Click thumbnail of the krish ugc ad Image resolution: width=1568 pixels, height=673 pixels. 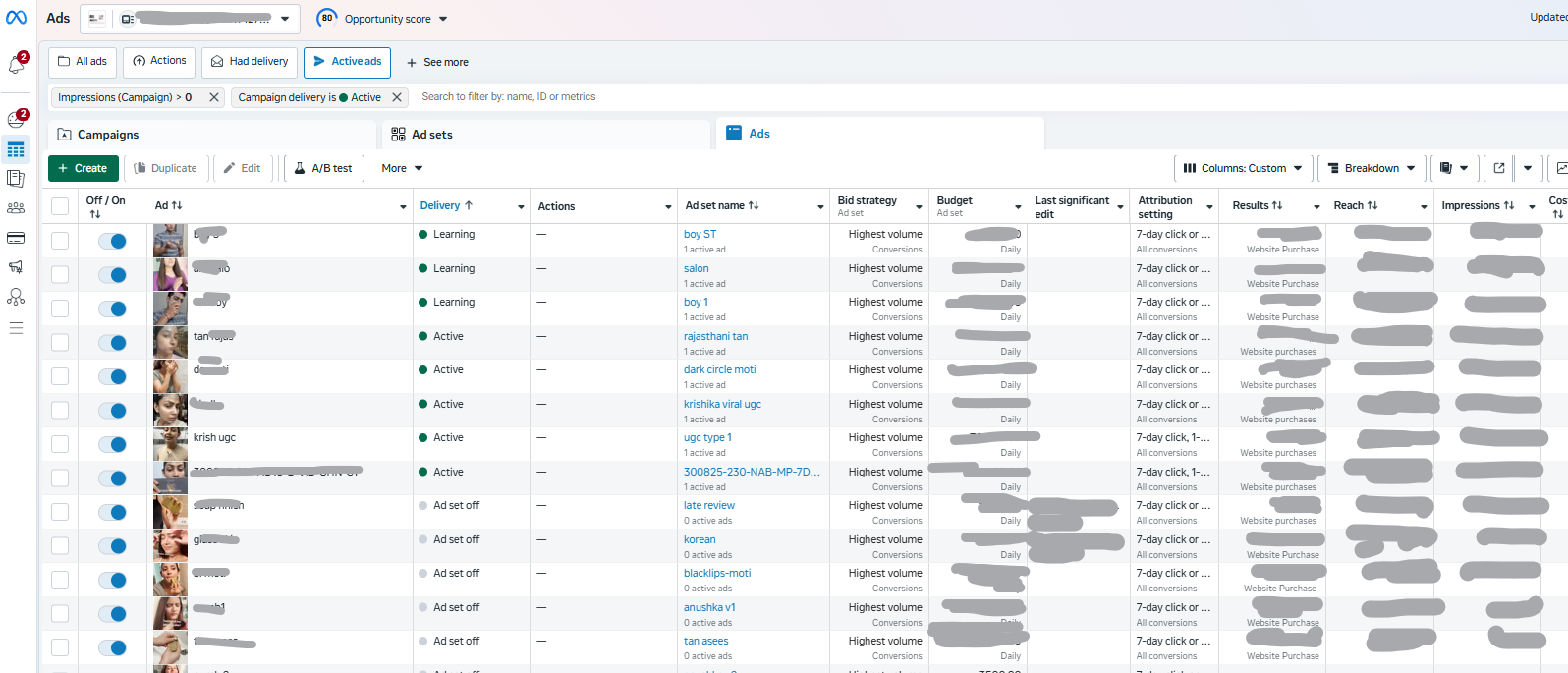click(x=170, y=444)
